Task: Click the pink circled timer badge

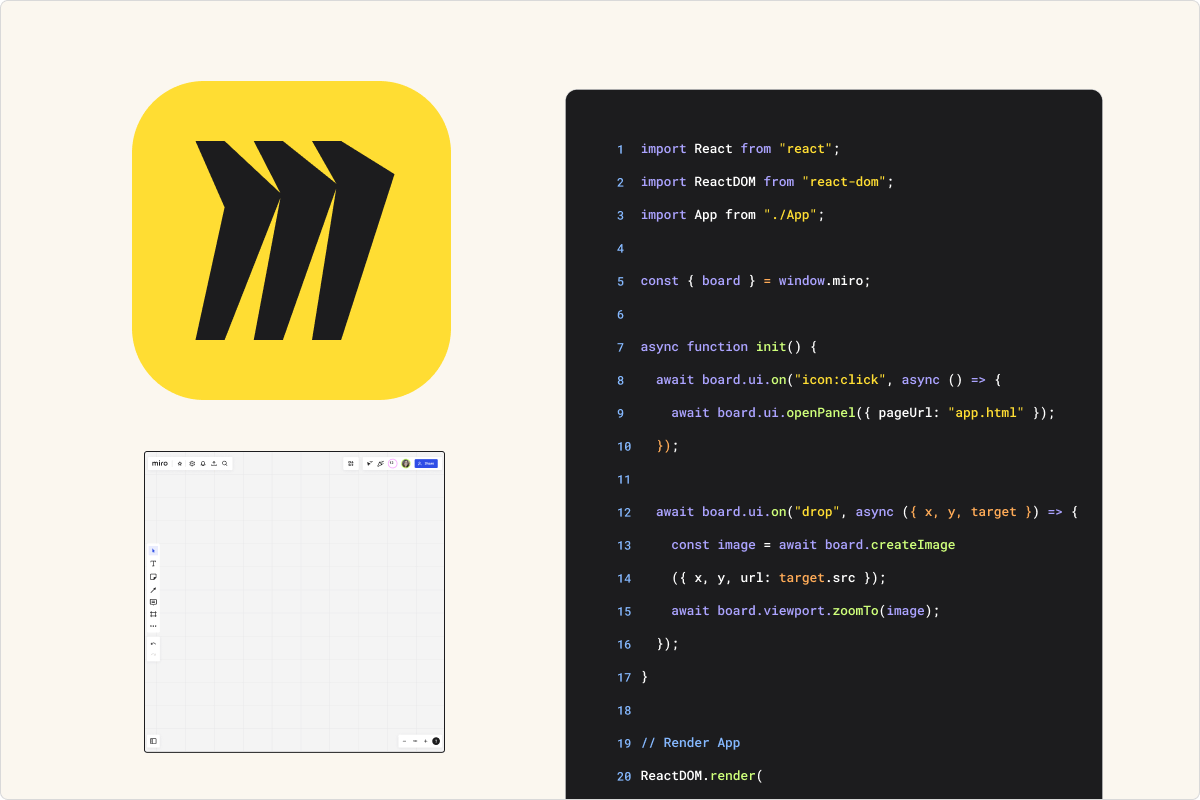Action: click(392, 463)
